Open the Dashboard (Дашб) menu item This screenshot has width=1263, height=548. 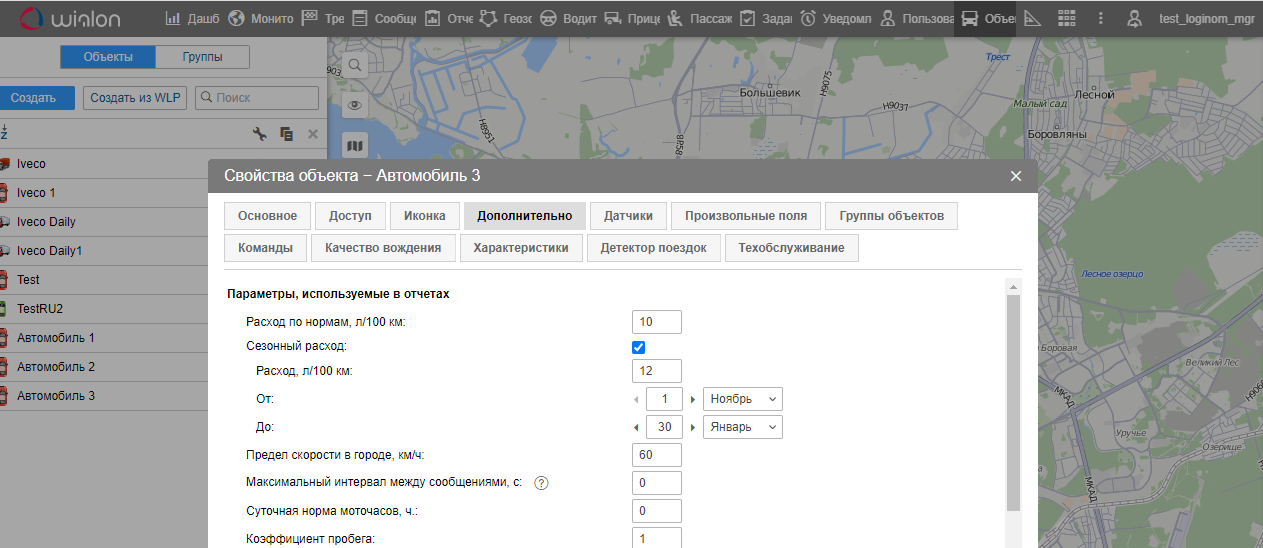(191, 18)
